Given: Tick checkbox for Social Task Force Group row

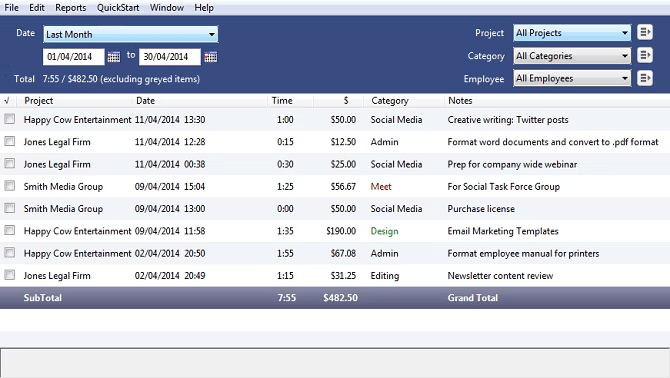Looking at the screenshot, I should (x=9, y=185).
